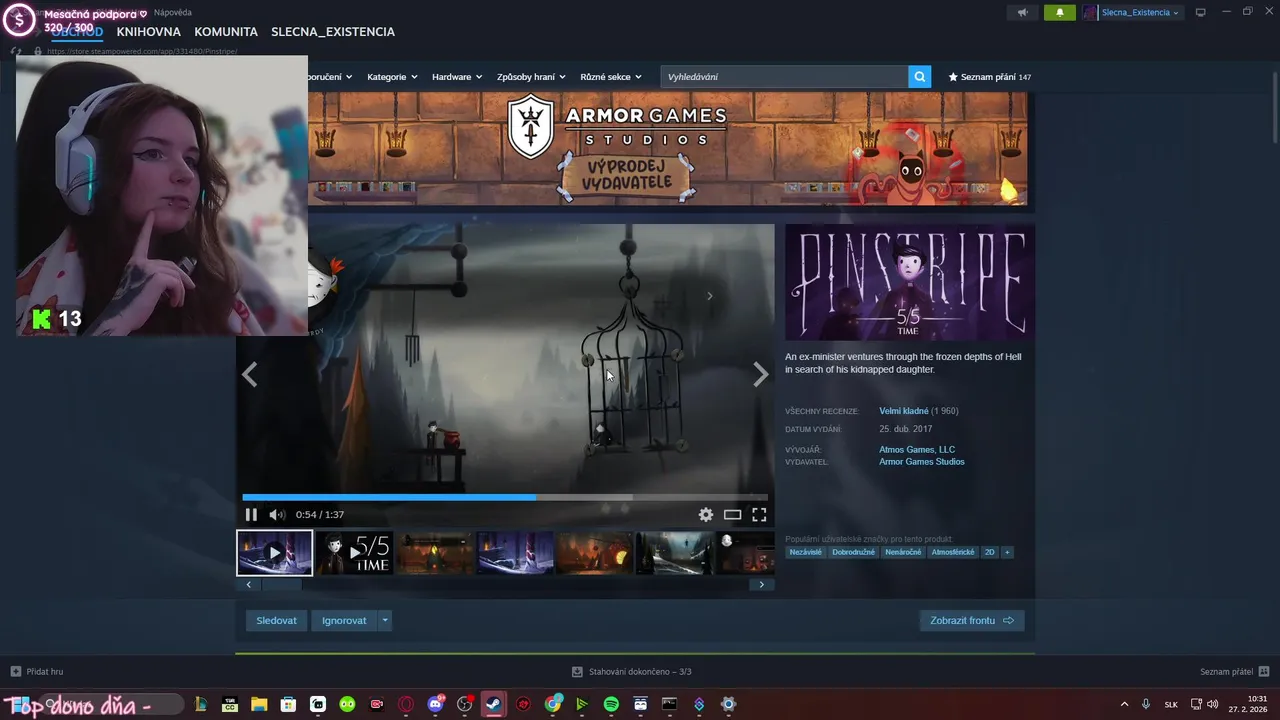Focus the Vyhledávání search field
The image size is (1280, 720).
(785, 77)
